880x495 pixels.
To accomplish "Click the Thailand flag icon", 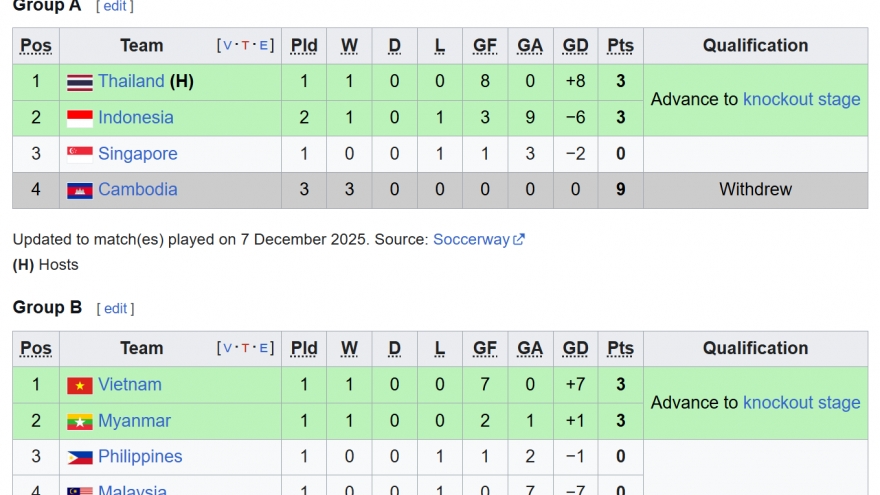I will pyautogui.click(x=80, y=82).
